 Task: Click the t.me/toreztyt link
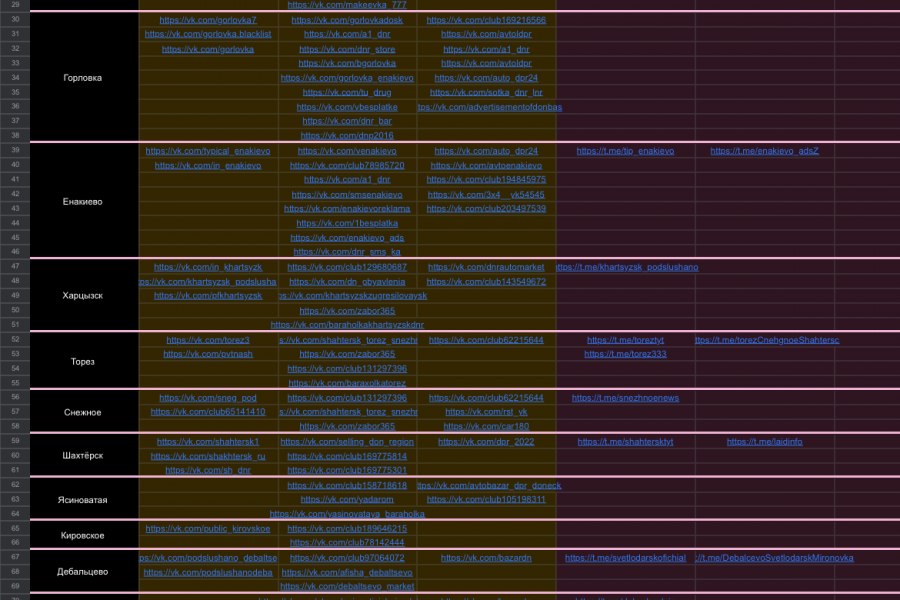pos(625,340)
